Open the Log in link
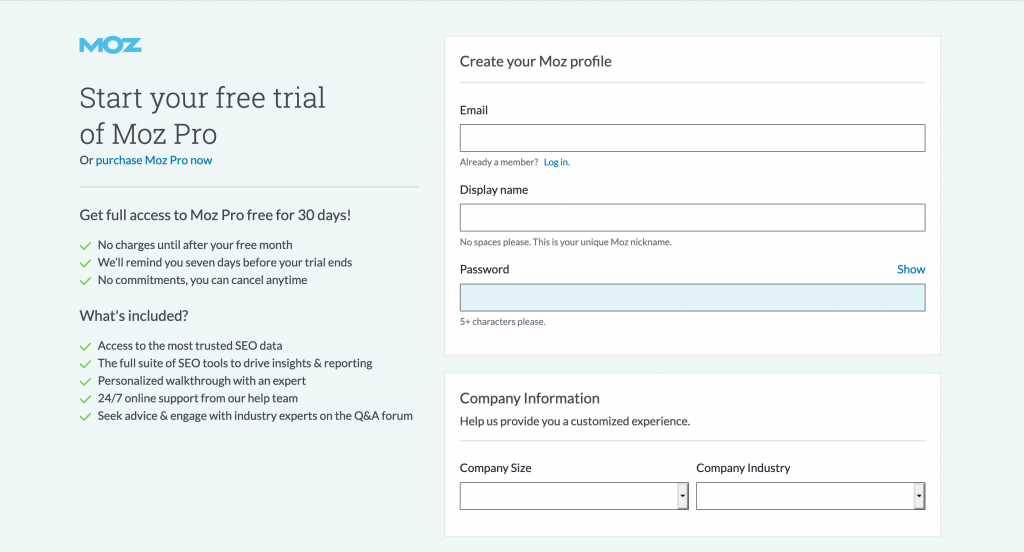 click(x=556, y=162)
